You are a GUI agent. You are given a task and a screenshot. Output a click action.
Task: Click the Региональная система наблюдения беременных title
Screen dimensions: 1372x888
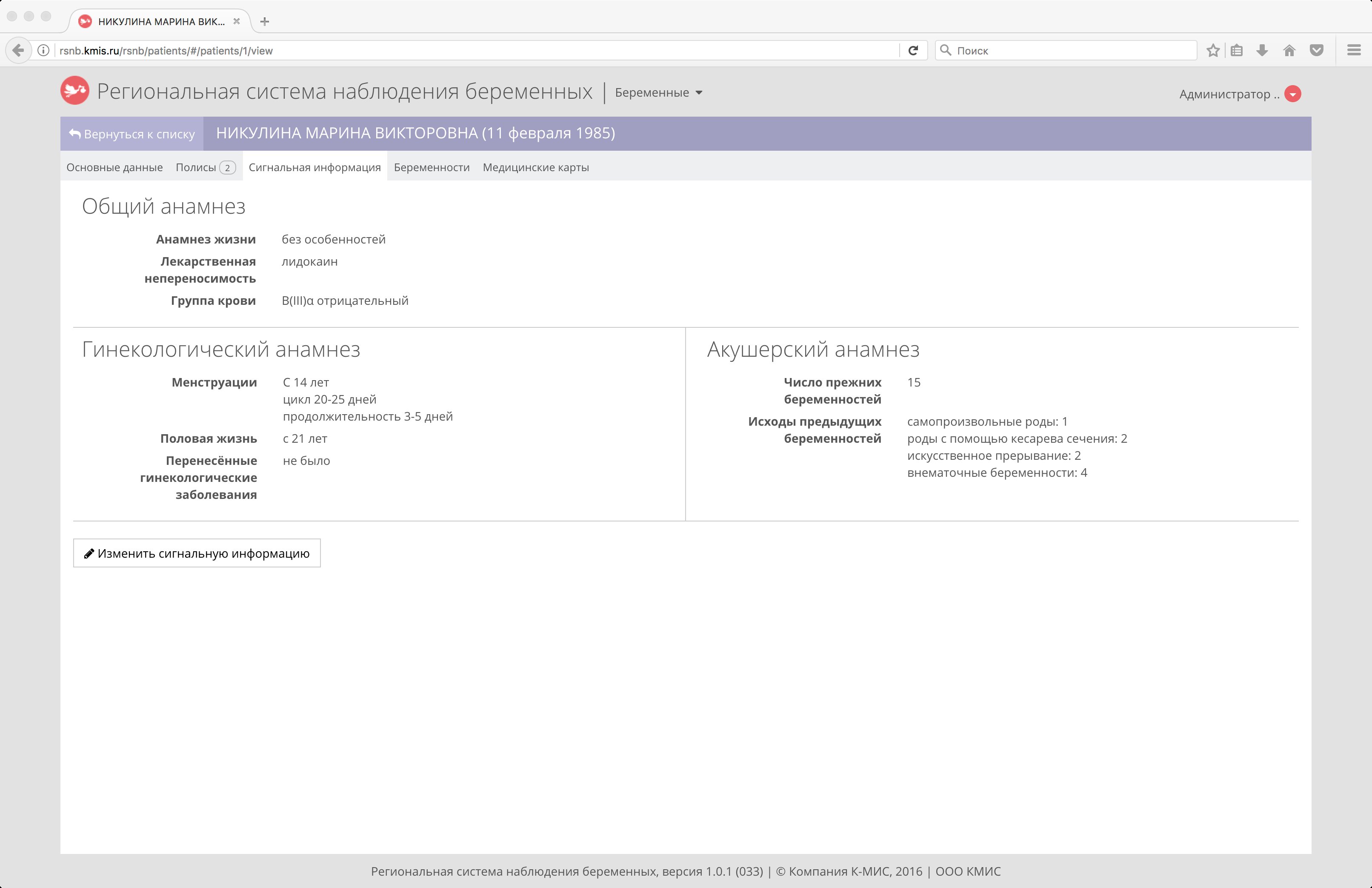(344, 92)
